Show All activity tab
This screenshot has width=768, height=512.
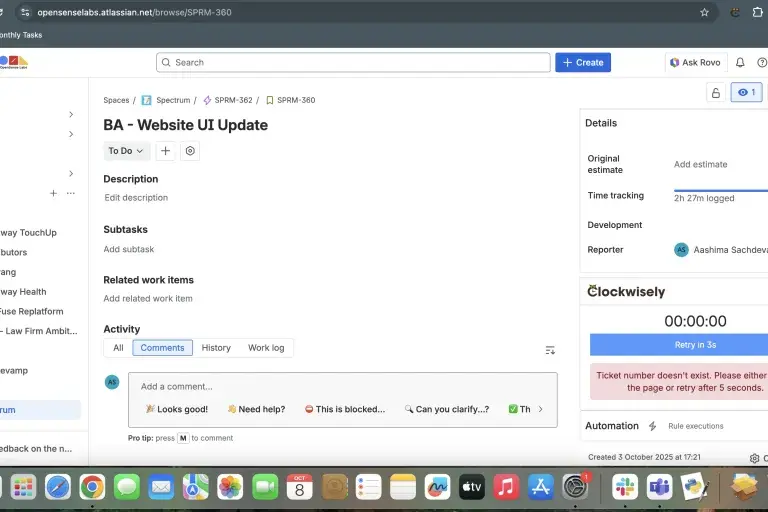[x=118, y=348]
